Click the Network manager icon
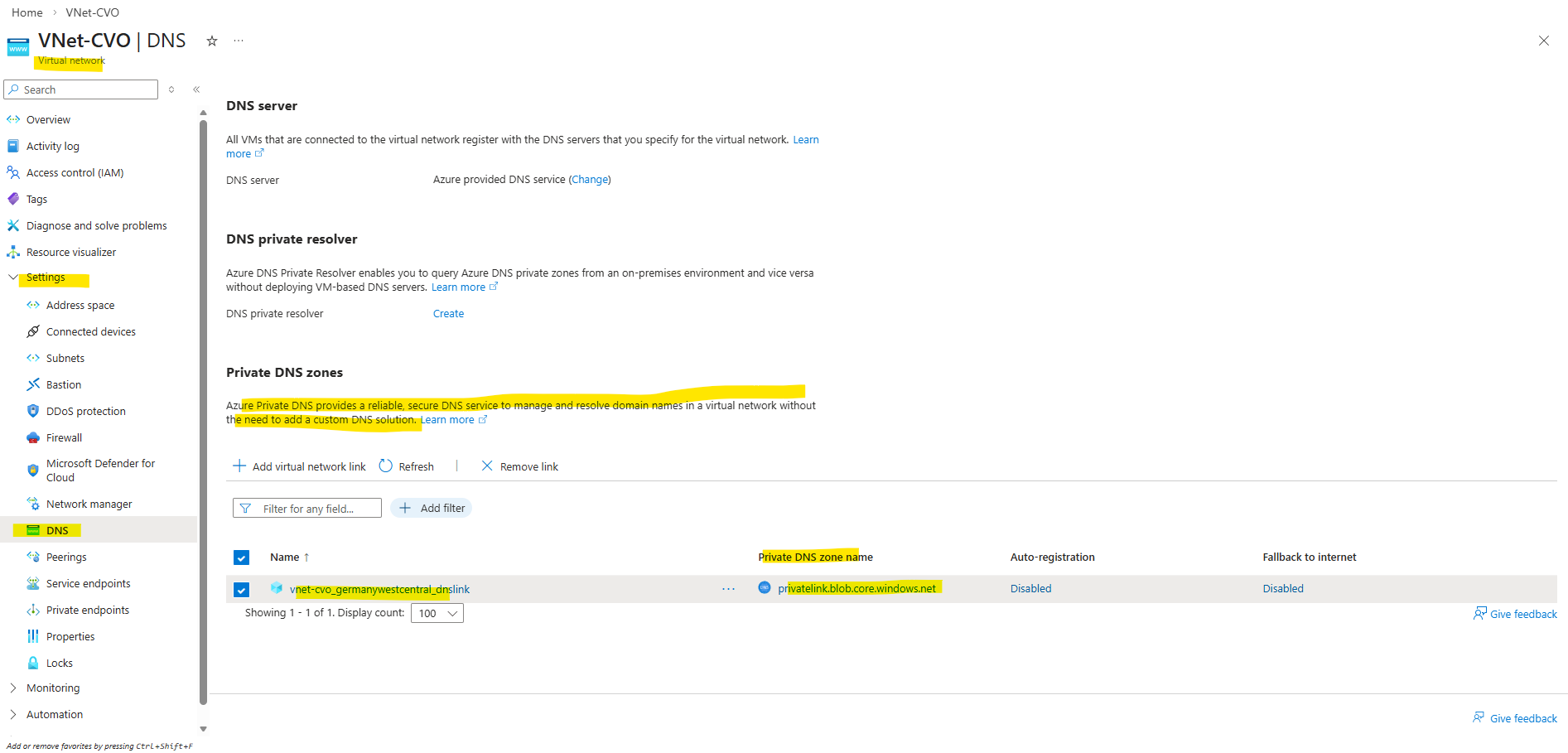 [33, 504]
